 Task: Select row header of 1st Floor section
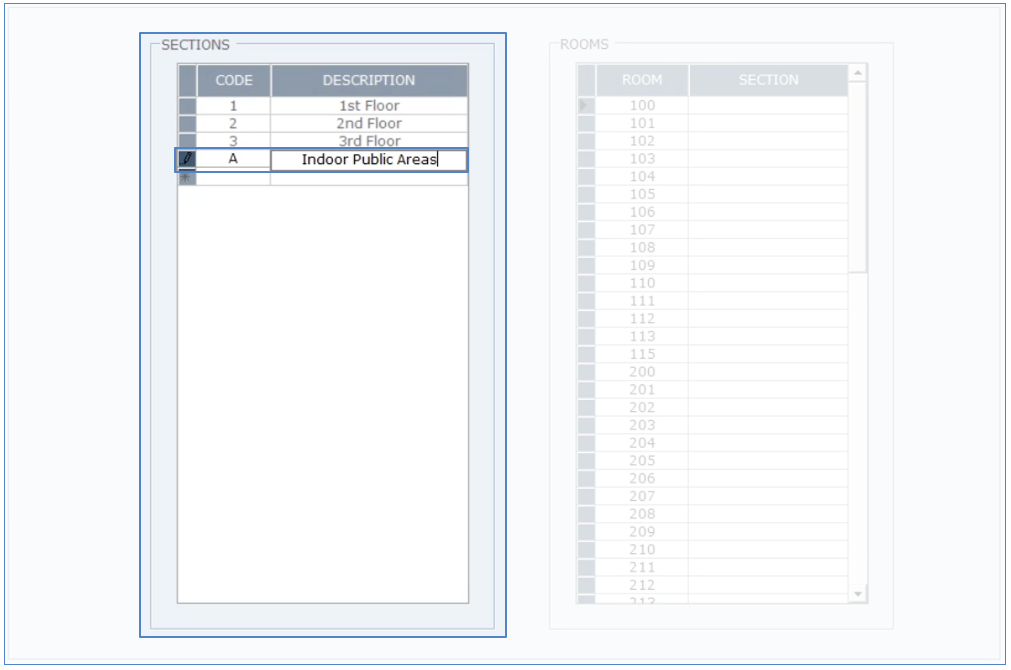click(187, 105)
